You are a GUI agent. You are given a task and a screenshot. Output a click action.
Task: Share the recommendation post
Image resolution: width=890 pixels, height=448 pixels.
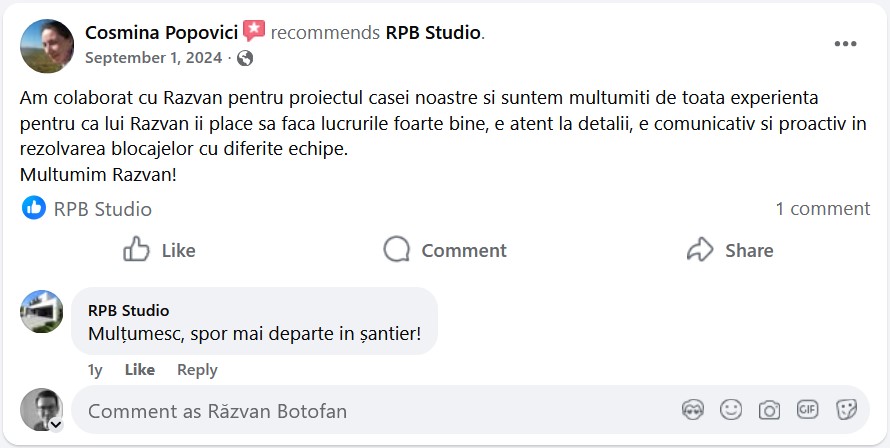click(730, 250)
